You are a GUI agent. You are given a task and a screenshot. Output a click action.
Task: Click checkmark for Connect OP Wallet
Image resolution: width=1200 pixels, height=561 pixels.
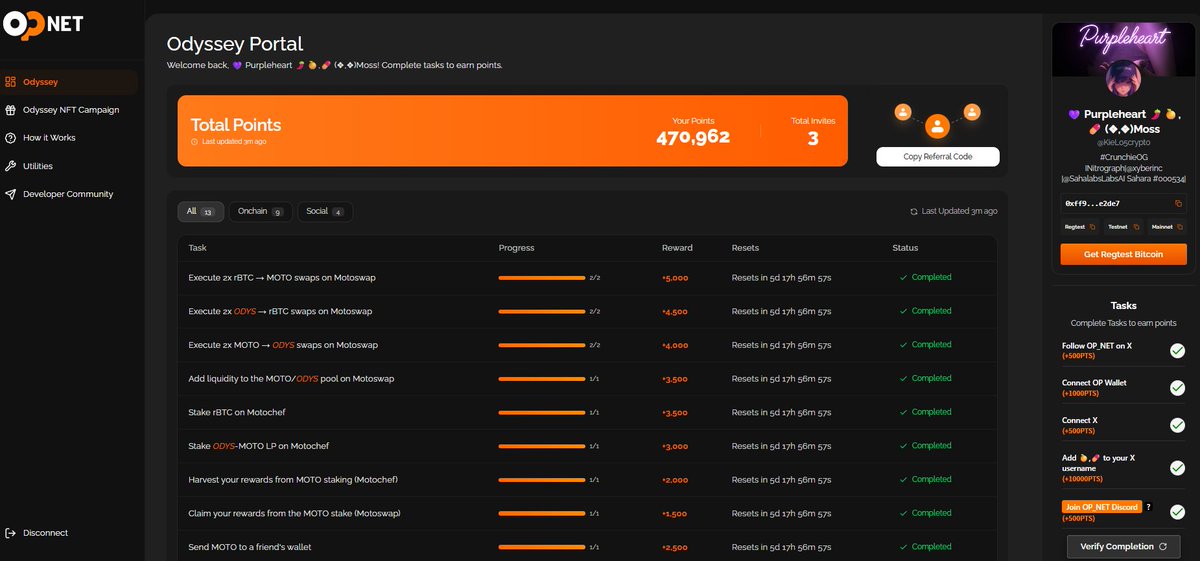pos(1177,389)
